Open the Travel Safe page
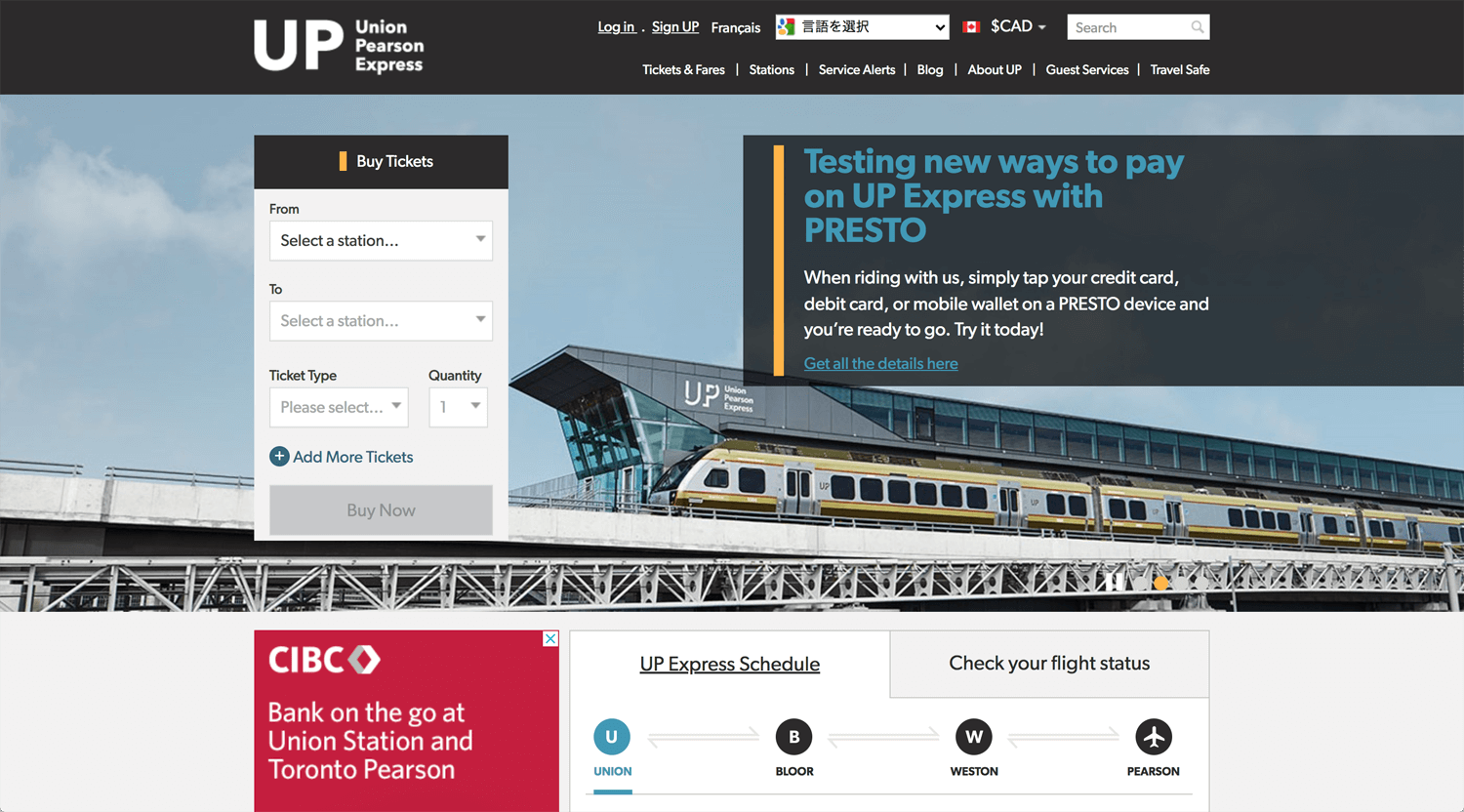This screenshot has height=812, width=1464. pyautogui.click(x=1179, y=70)
